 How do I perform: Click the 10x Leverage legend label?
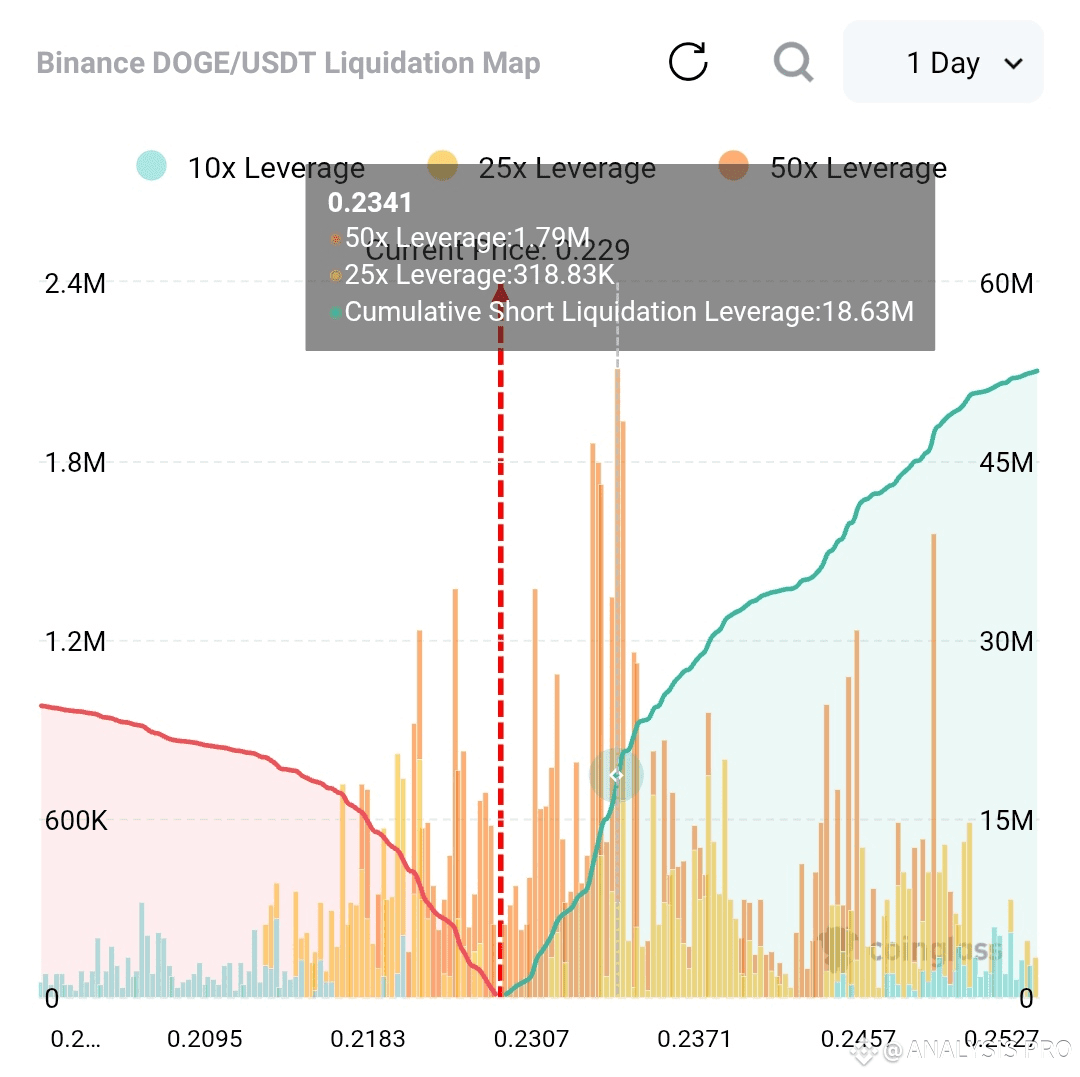(276, 167)
